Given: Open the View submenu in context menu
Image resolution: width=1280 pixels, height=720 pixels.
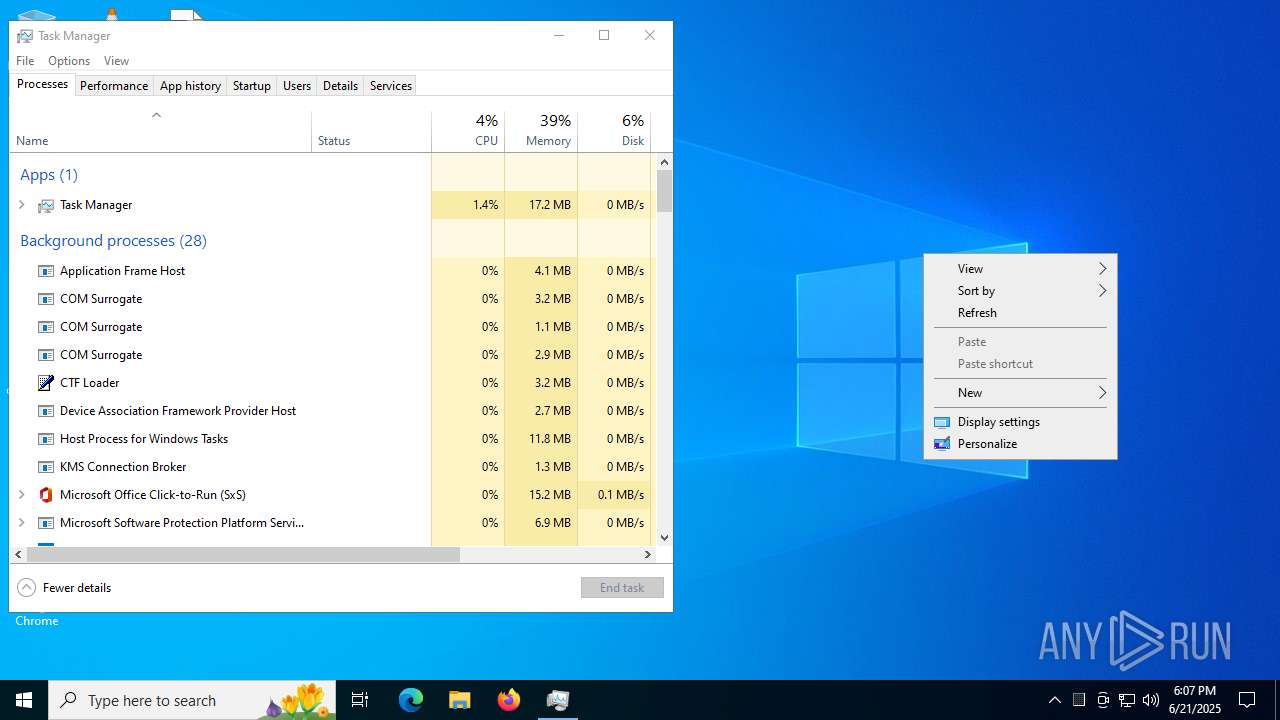Looking at the screenshot, I should tap(1020, 269).
